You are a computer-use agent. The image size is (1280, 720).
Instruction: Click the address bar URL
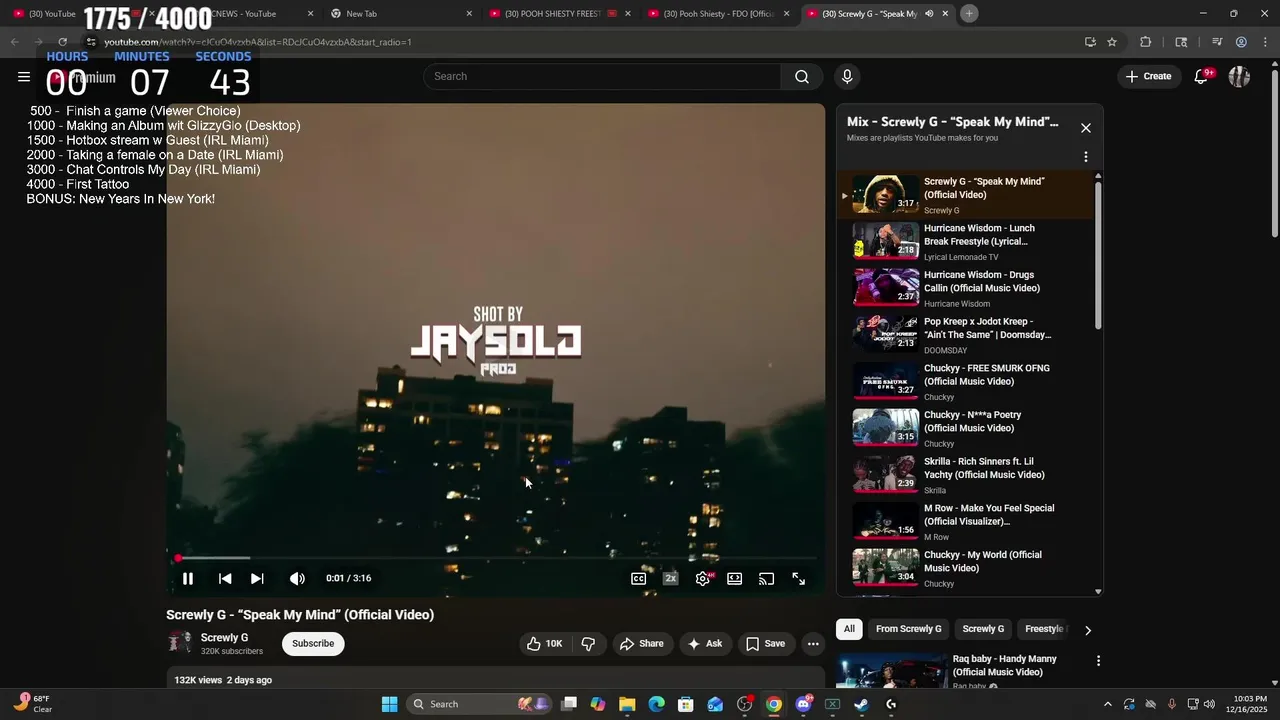click(258, 42)
